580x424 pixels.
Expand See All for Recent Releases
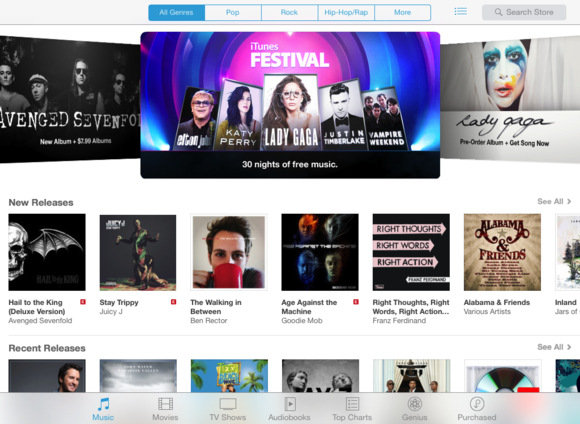coord(554,347)
